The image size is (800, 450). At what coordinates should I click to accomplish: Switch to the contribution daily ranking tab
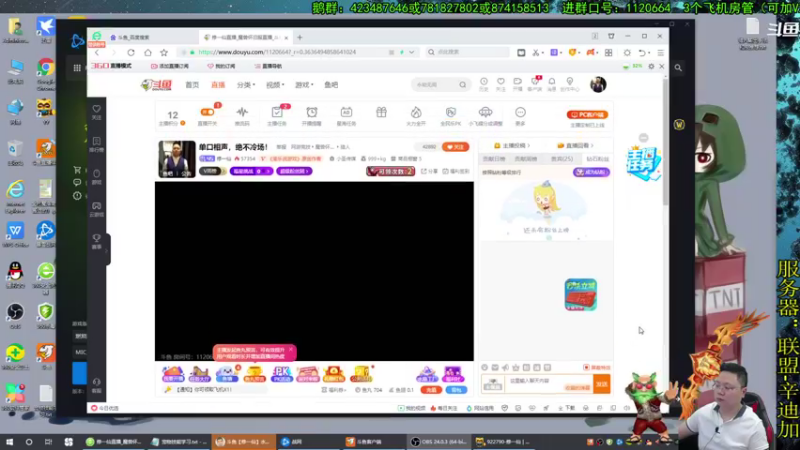(x=494, y=159)
